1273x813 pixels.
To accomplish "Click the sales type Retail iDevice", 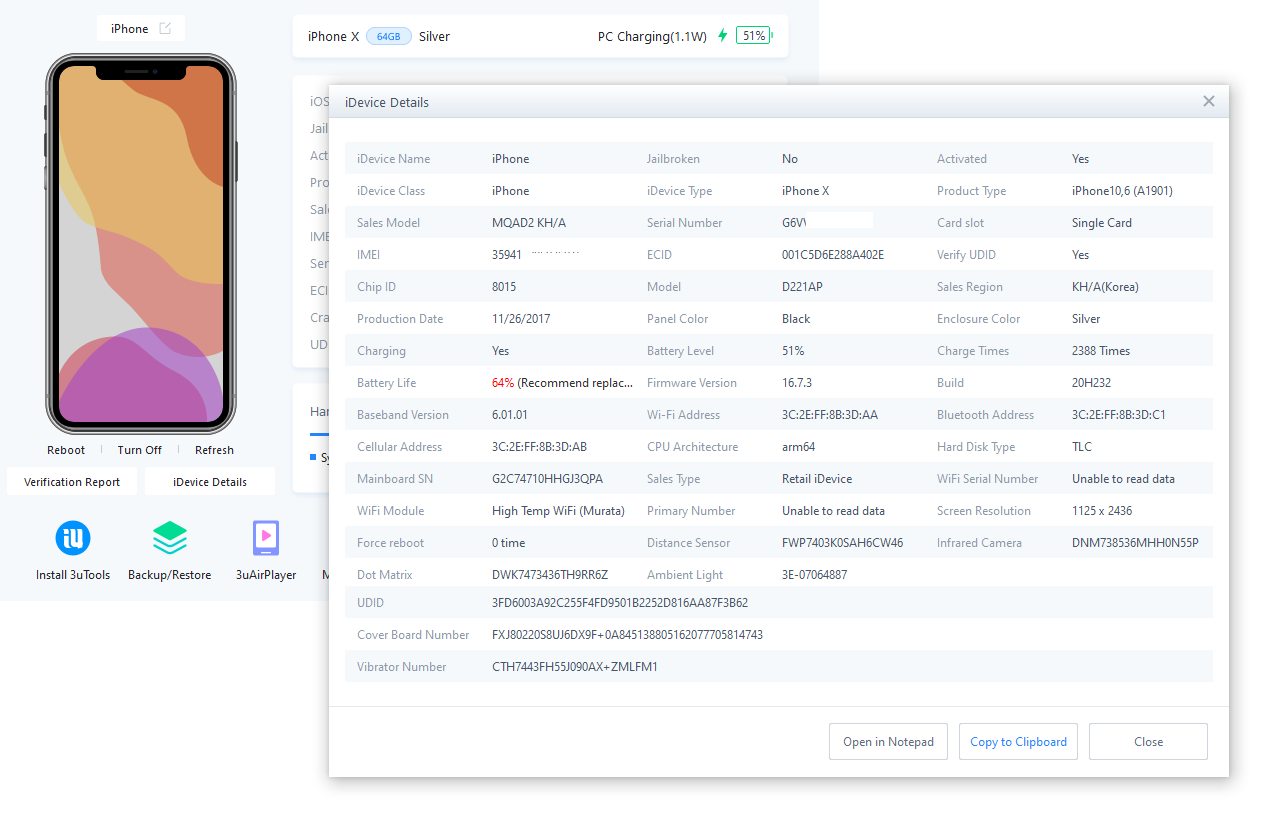I will point(817,479).
